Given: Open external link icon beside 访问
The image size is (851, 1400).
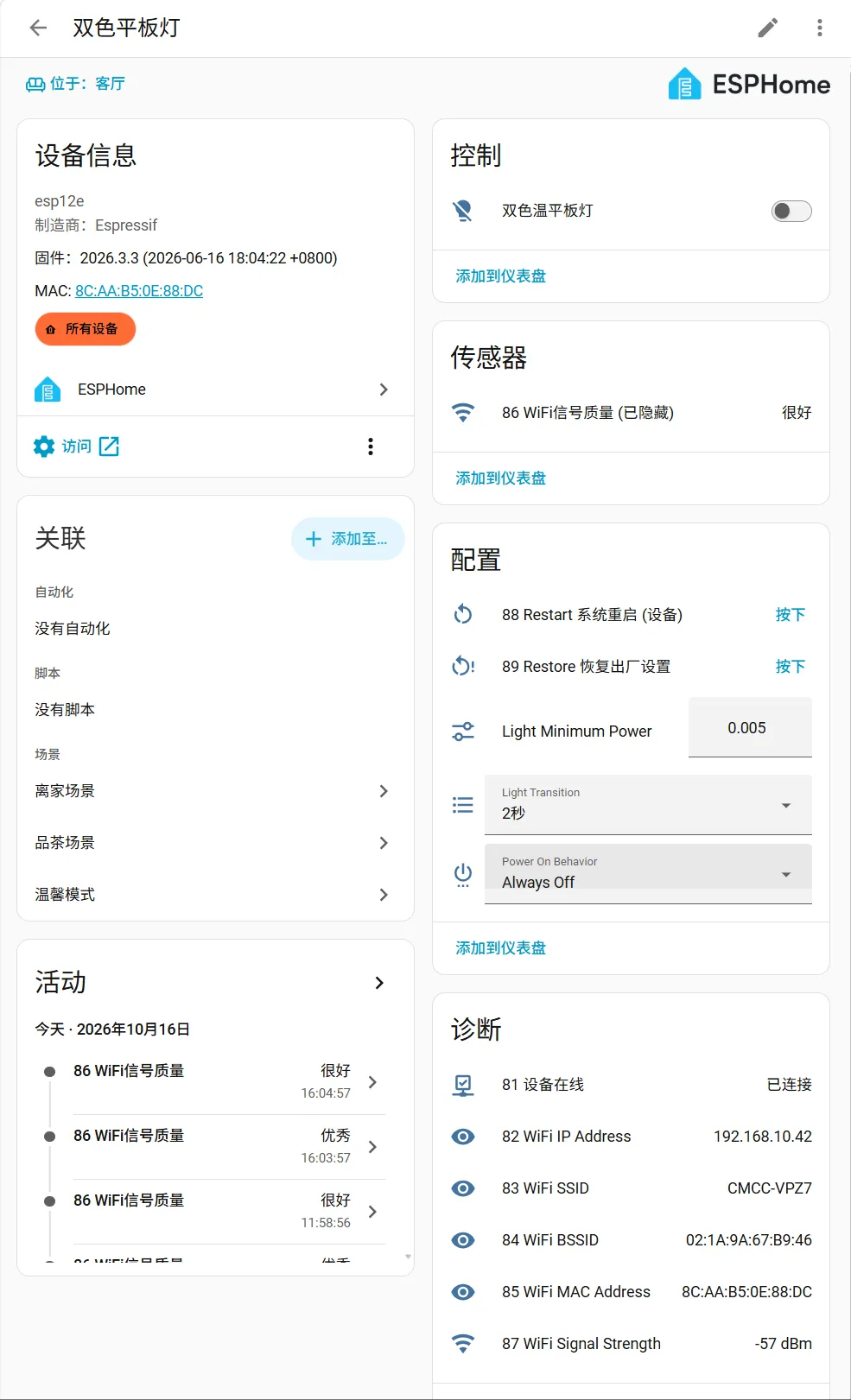Looking at the screenshot, I should 109,446.
